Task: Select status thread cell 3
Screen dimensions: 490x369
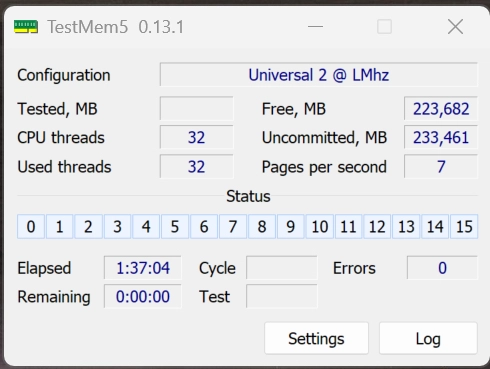Action: [117, 227]
